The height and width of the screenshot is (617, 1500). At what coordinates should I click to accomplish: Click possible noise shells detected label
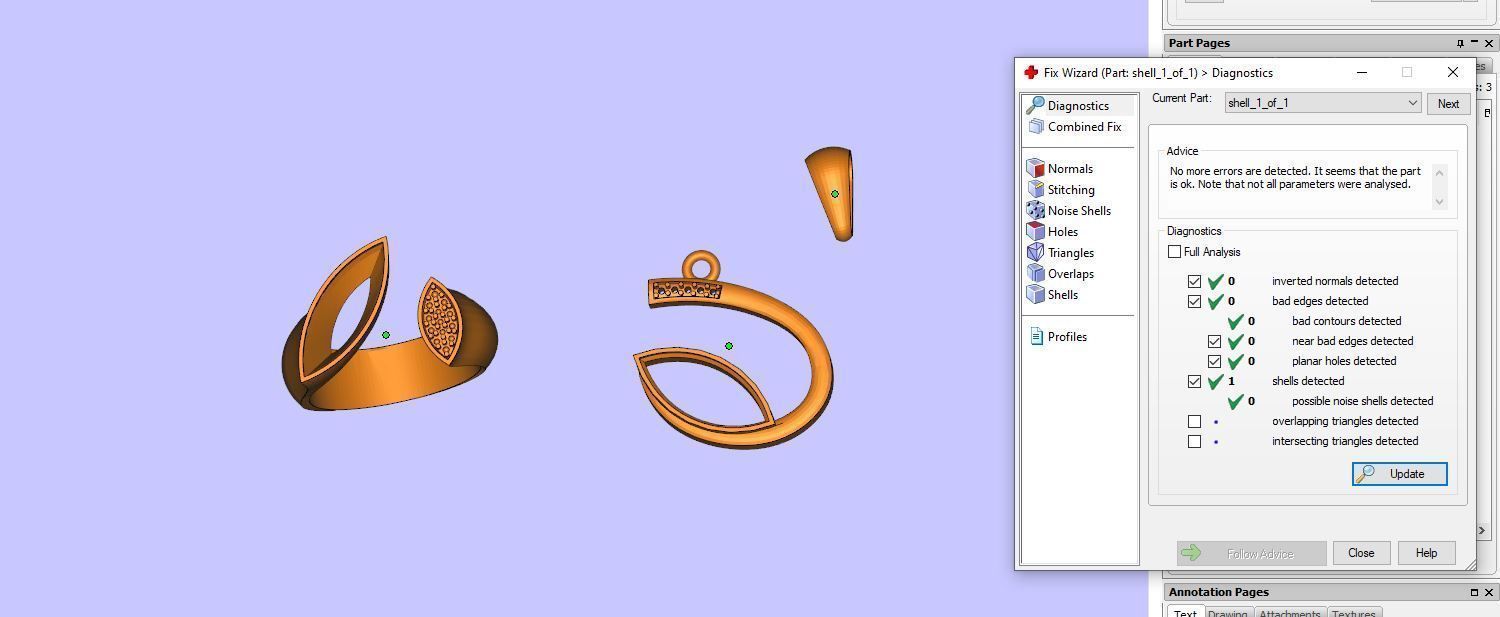1362,401
